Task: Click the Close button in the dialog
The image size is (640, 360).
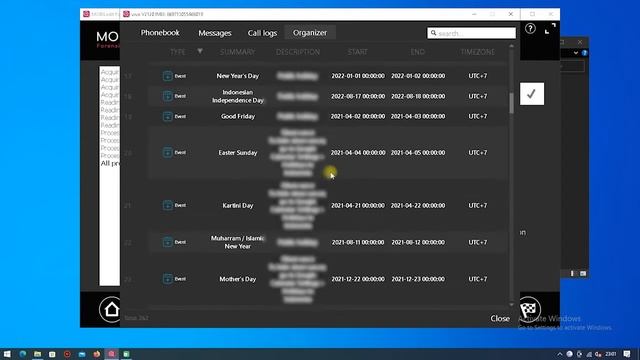Action: (500, 318)
